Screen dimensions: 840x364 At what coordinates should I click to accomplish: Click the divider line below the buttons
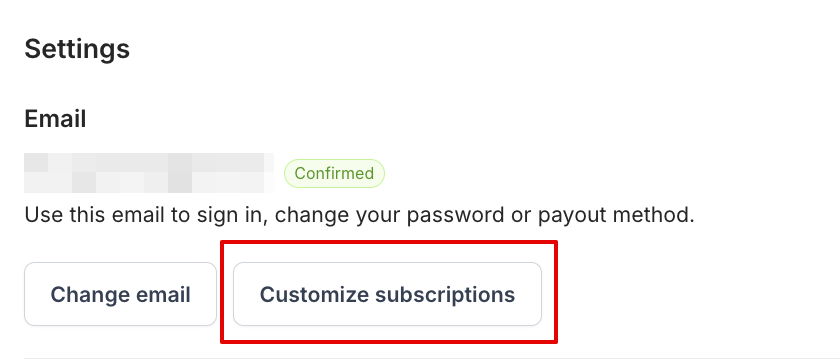click(x=432, y=358)
